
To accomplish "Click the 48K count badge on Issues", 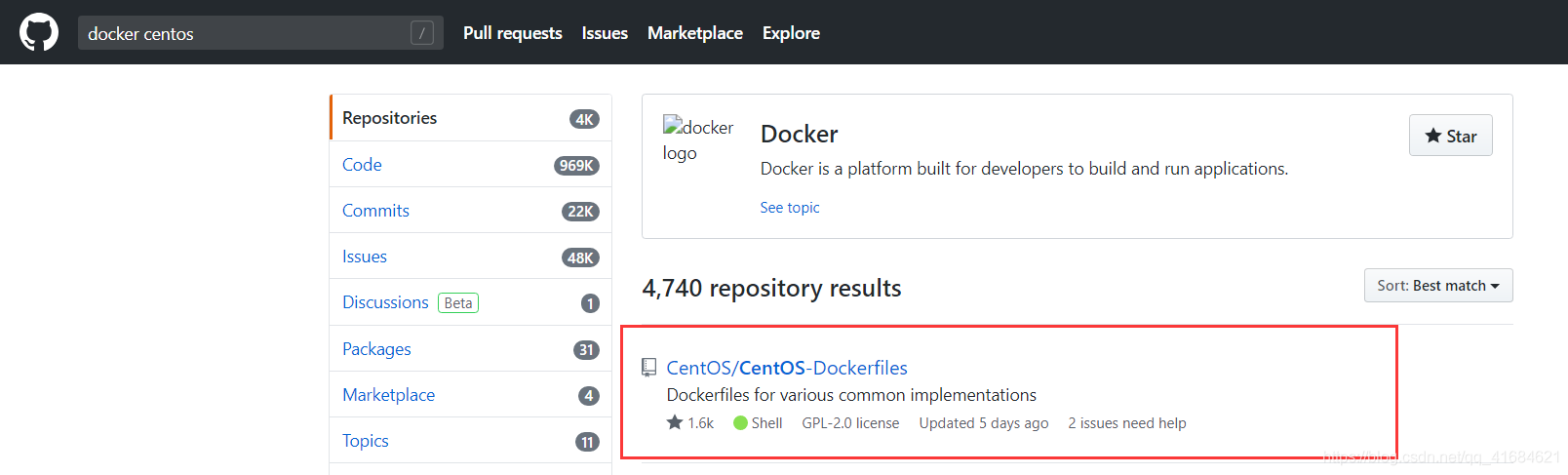I will tap(580, 257).
